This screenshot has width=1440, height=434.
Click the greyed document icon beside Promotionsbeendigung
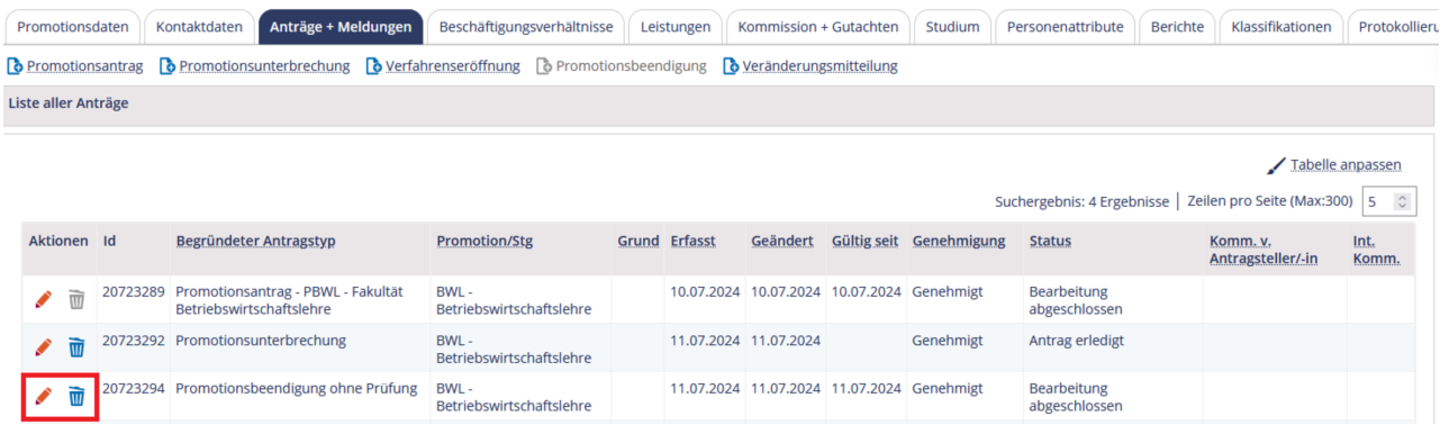pyautogui.click(x=543, y=67)
